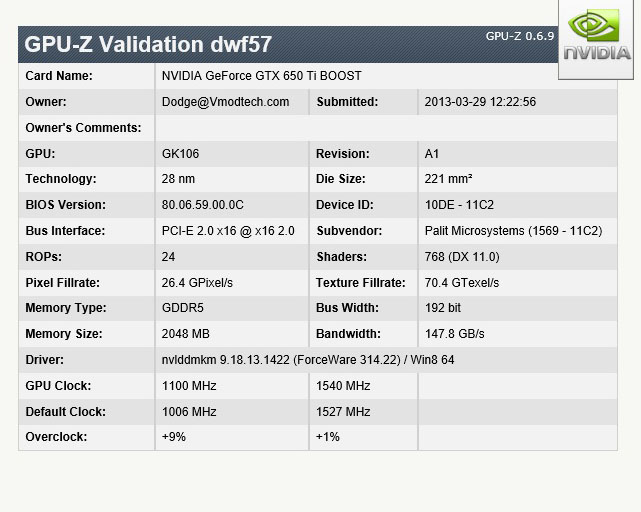The image size is (641, 512).
Task: Click the nvlddmkm ForceWare 314.22 driver value
Action: [308, 360]
